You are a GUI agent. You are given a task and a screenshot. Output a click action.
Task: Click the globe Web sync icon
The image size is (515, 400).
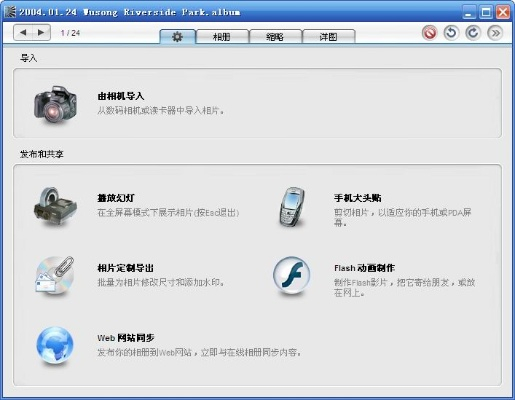(x=55, y=345)
